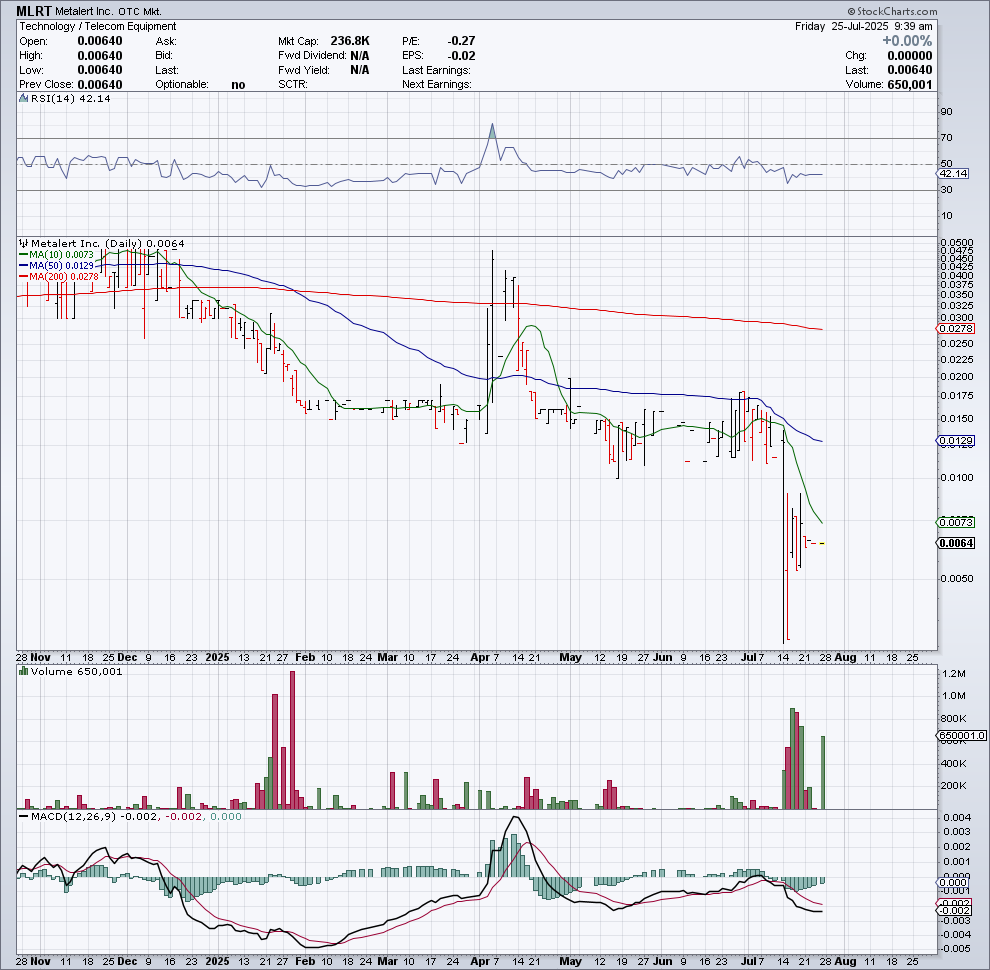This screenshot has width=990, height=970.
Task: Click the red MA(200) legend line swatch
Action: pyautogui.click(x=23, y=277)
